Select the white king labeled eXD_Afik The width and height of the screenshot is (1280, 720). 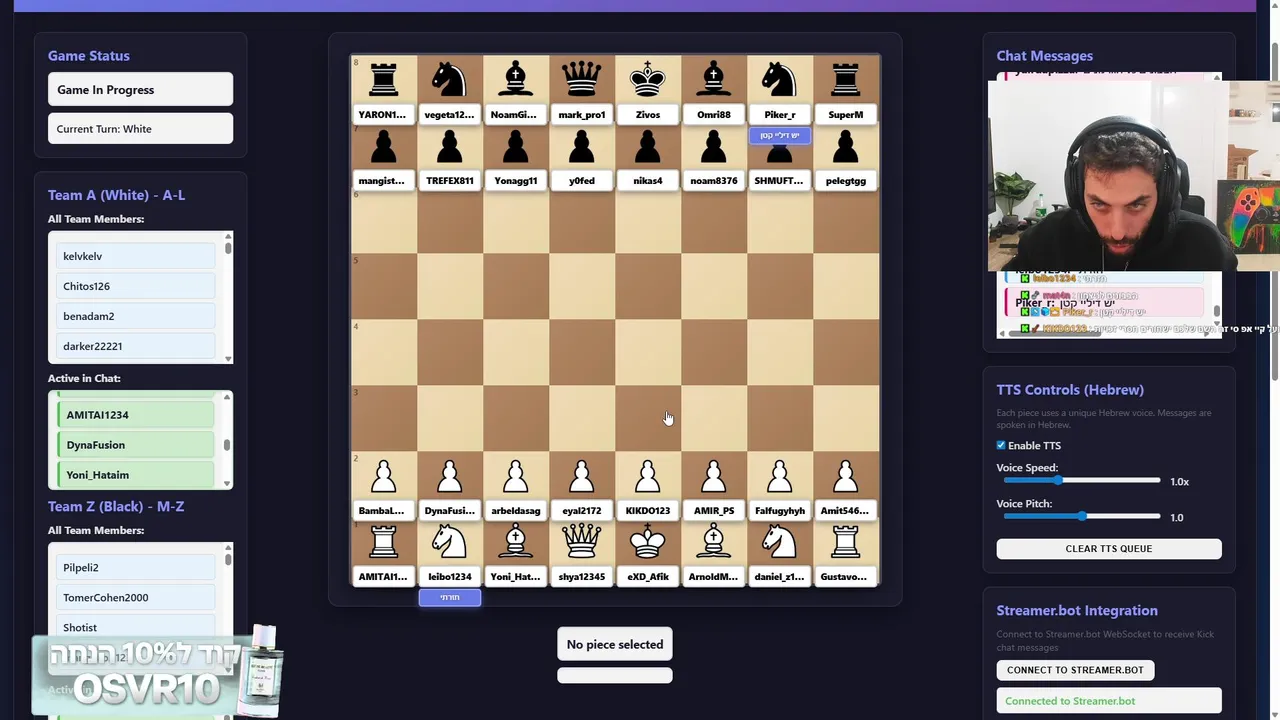pos(648,542)
